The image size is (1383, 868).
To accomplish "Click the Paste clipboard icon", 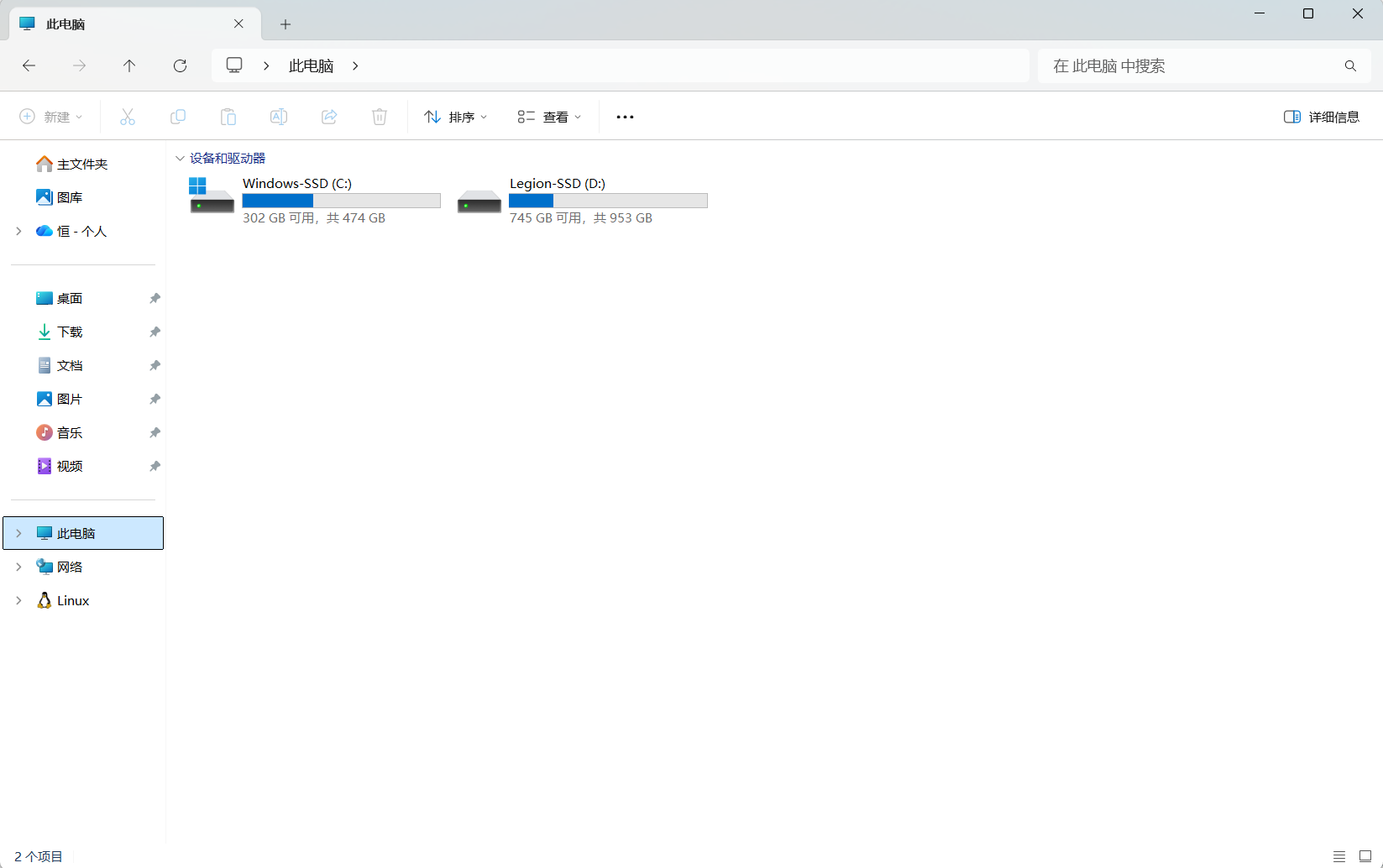I will click(228, 117).
